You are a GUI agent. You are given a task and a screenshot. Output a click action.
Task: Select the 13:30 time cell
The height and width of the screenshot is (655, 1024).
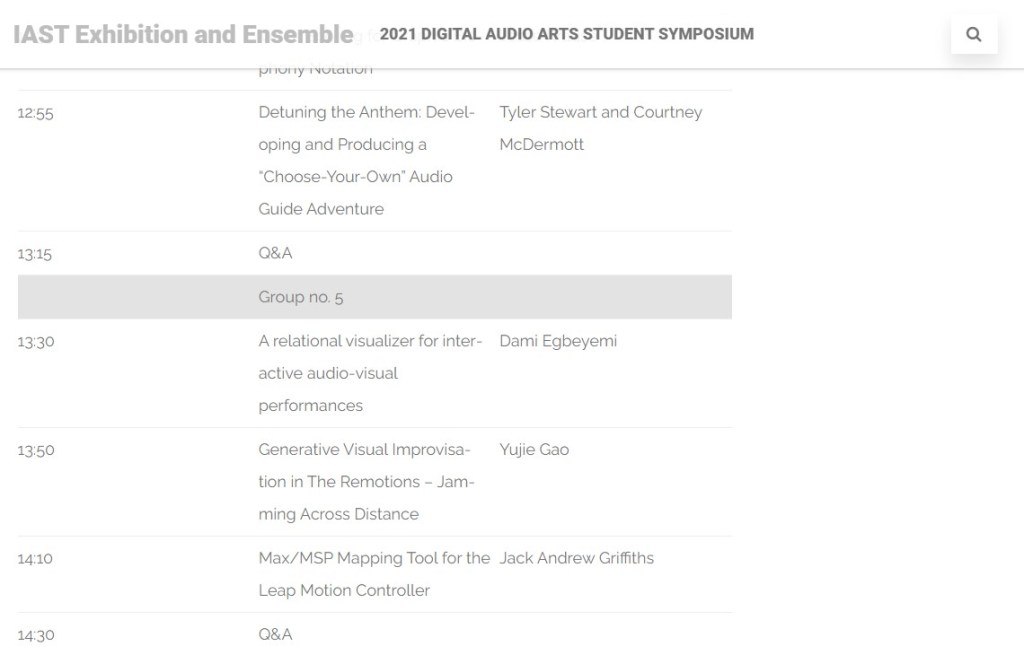coord(36,342)
